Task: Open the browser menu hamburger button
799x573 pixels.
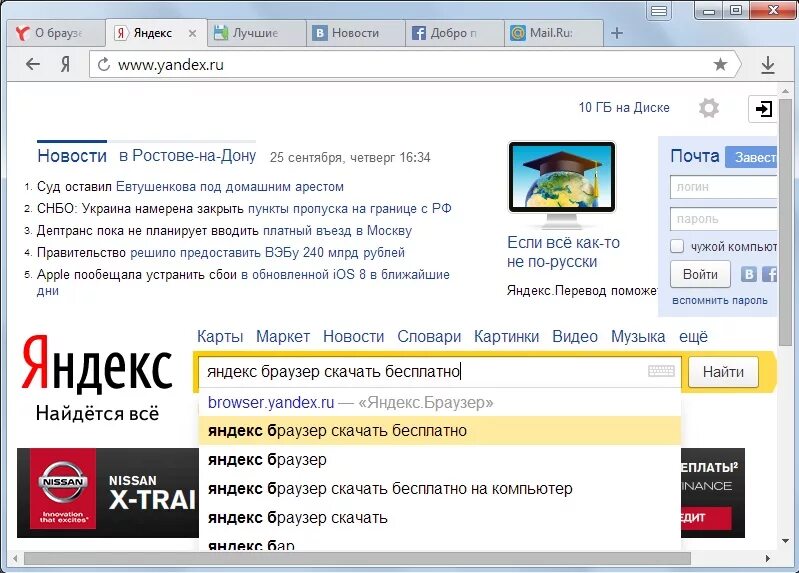Action: 659,11
